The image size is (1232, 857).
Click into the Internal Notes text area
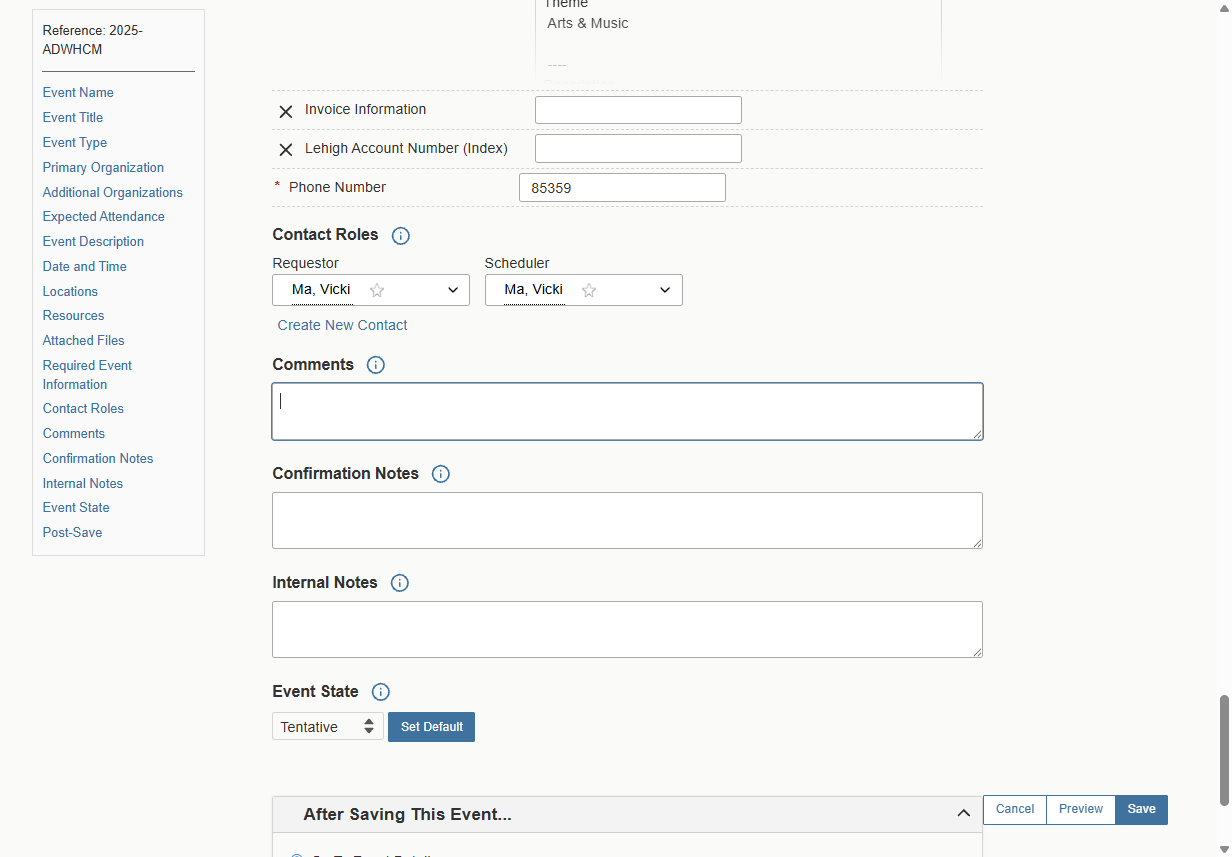(627, 629)
